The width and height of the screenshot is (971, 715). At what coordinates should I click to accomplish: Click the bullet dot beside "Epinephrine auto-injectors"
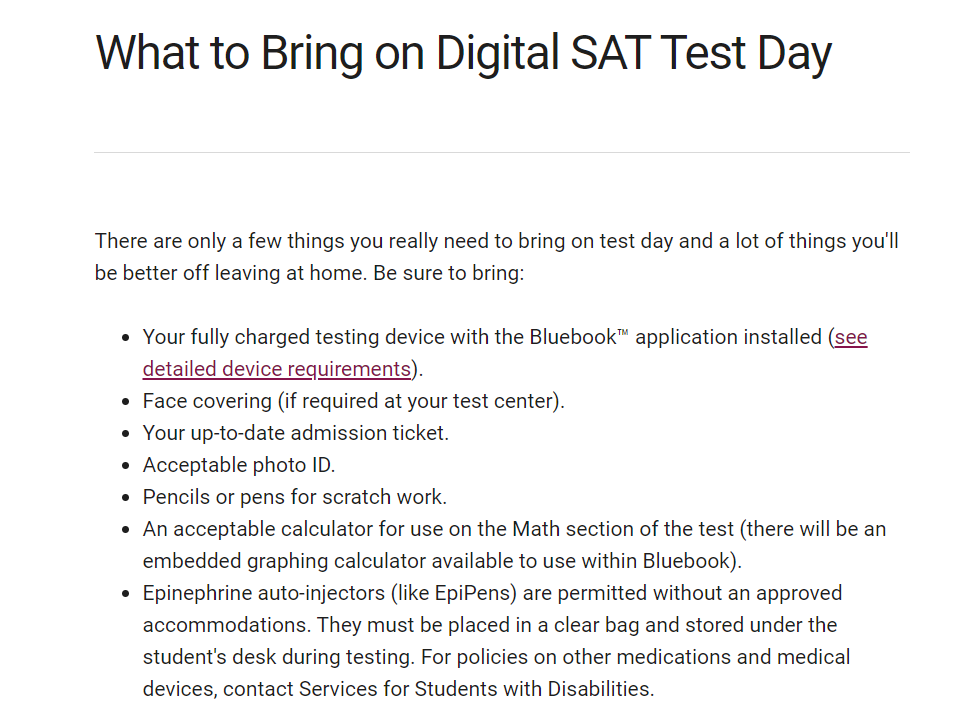(126, 594)
